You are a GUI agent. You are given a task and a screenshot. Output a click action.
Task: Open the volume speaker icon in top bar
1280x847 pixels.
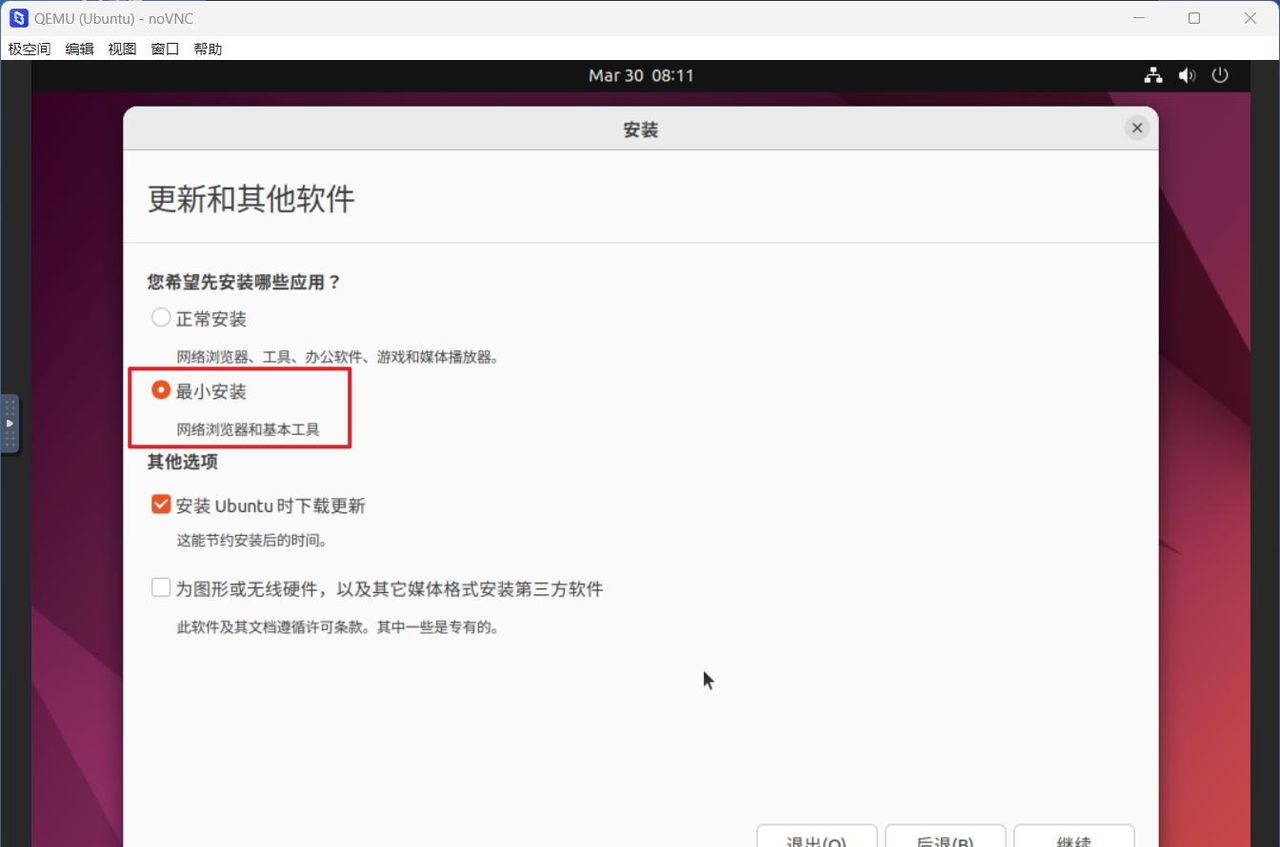[1187, 75]
